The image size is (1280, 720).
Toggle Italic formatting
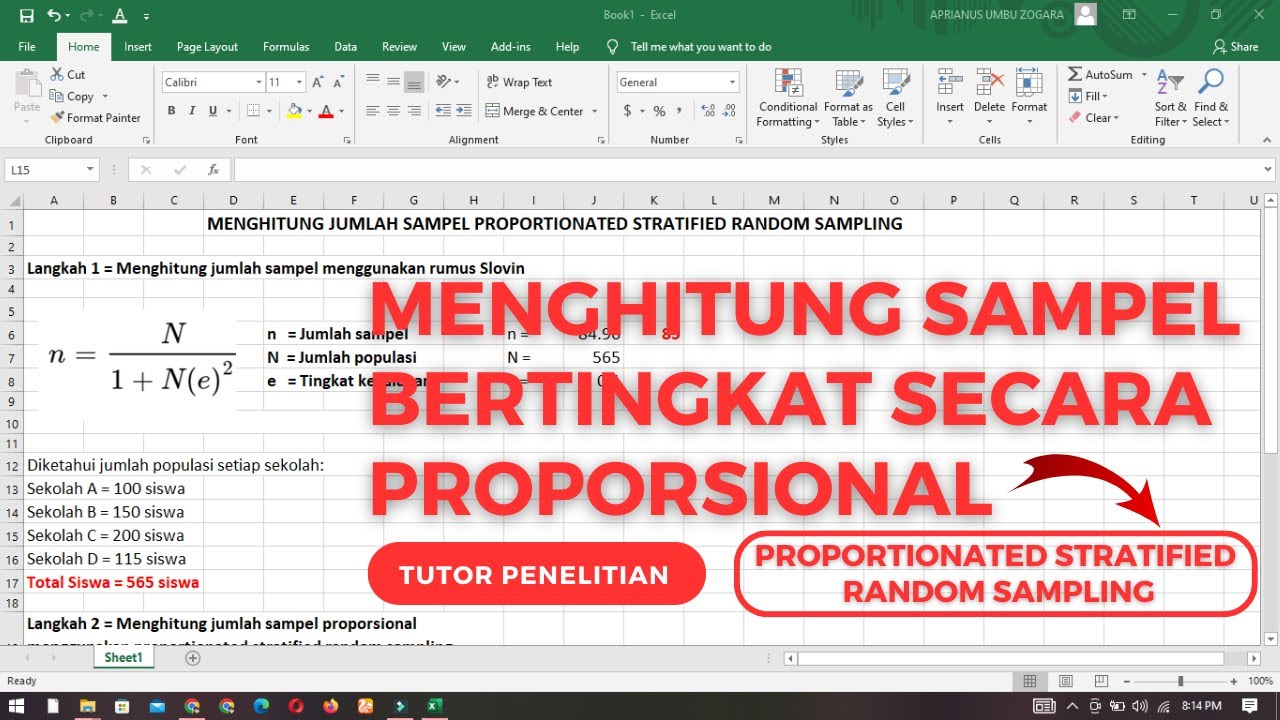[191, 111]
